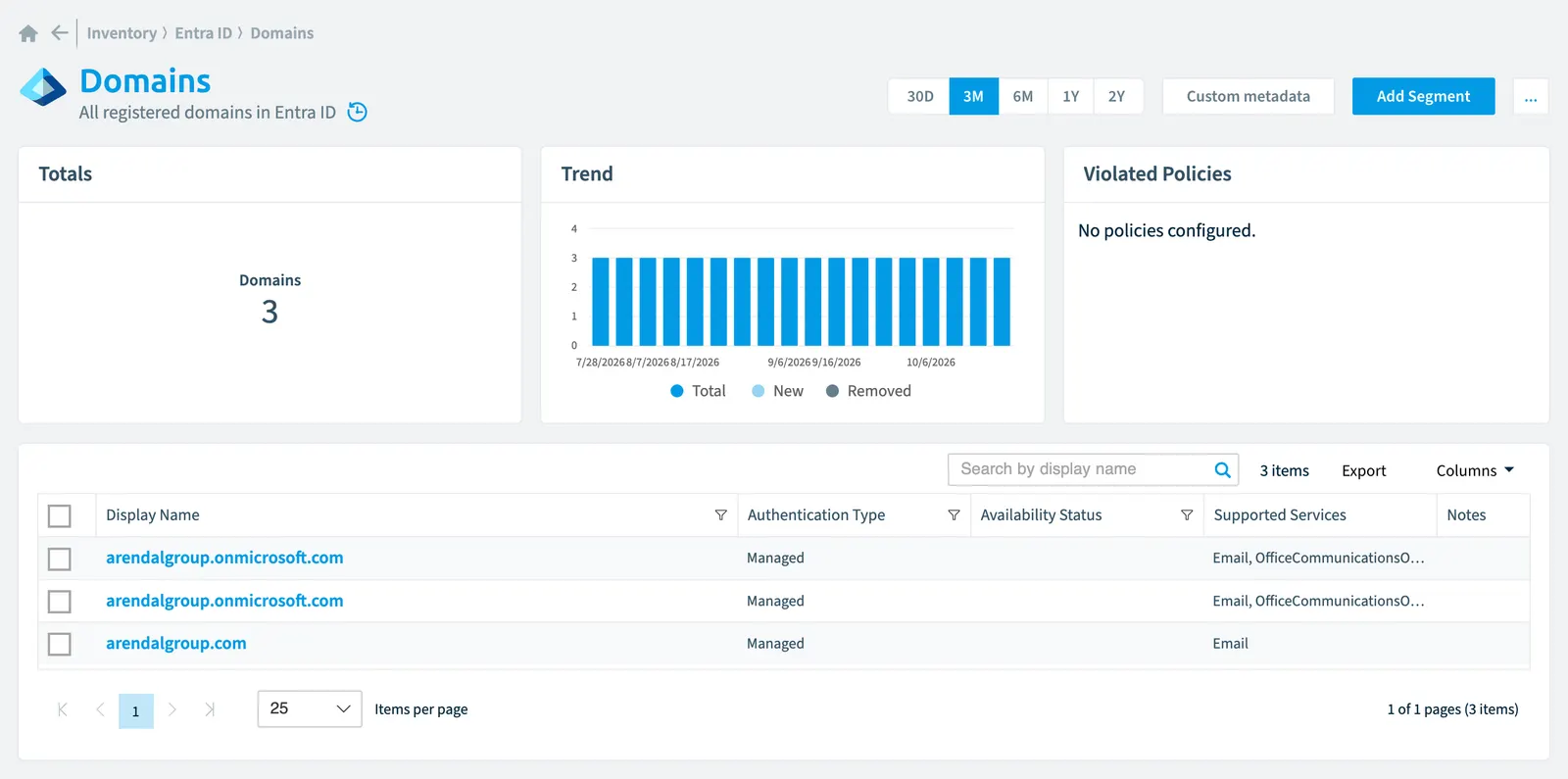The width and height of the screenshot is (1568, 779).
Task: Open the Inventory breadcrumb link
Action: pyautogui.click(x=122, y=33)
